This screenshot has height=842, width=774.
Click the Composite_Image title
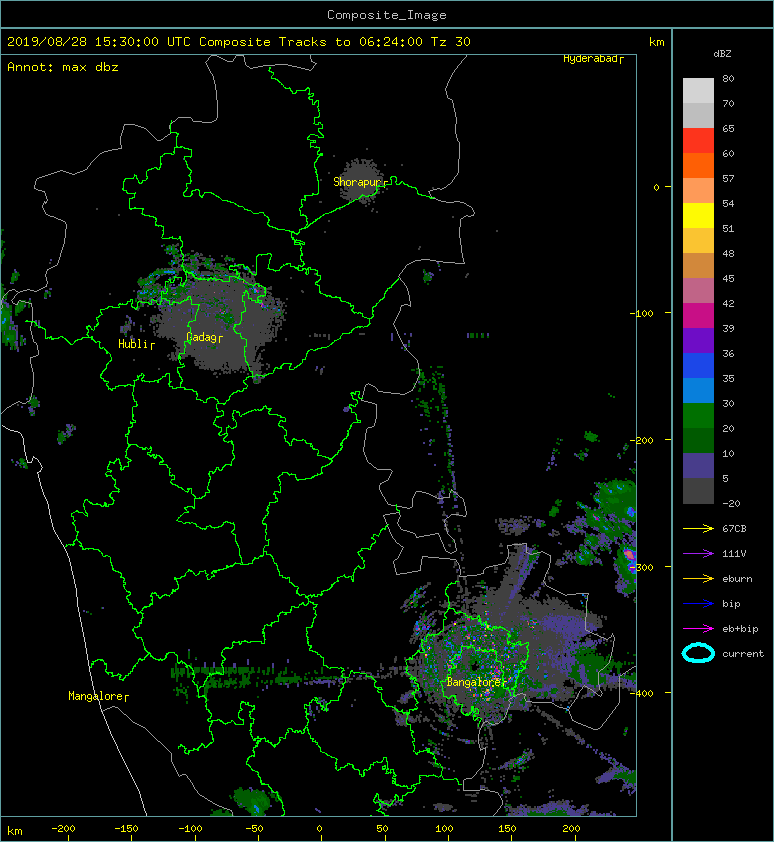coord(387,15)
